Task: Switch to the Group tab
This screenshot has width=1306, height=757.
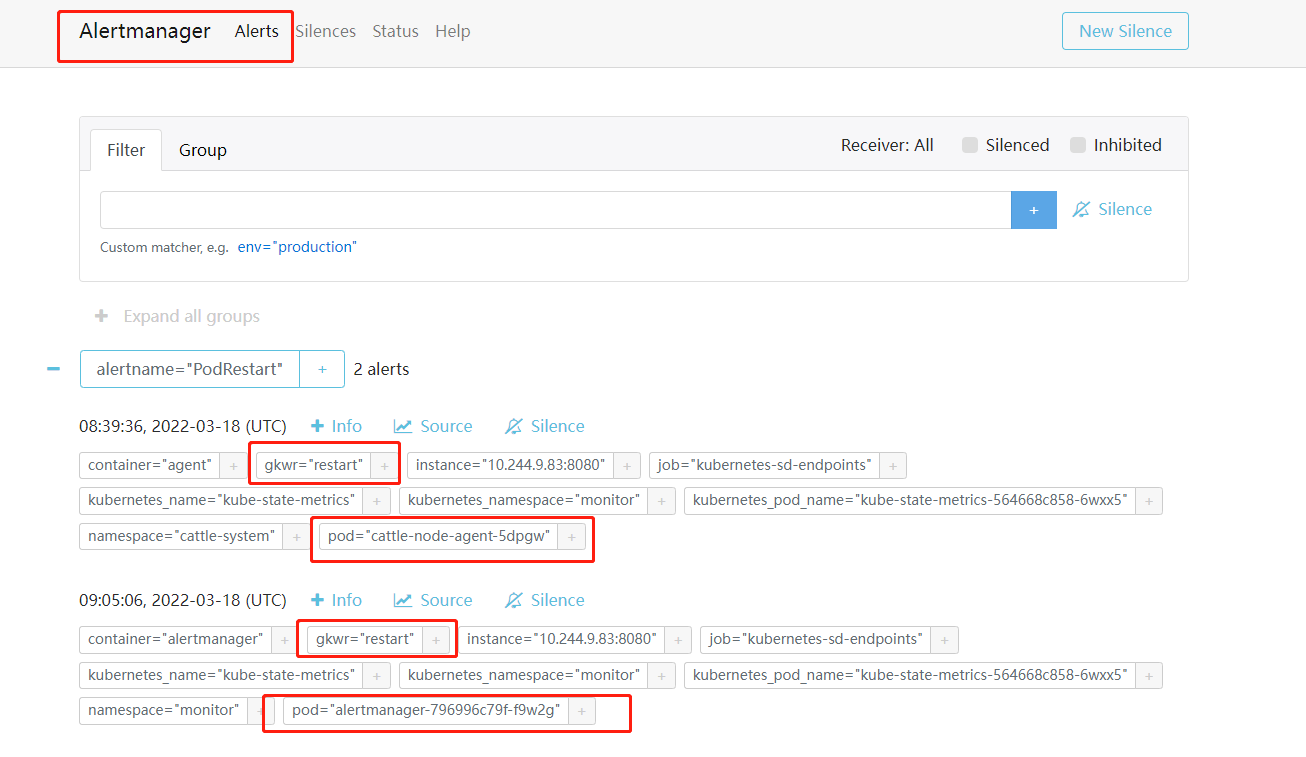Action: pyautogui.click(x=203, y=150)
